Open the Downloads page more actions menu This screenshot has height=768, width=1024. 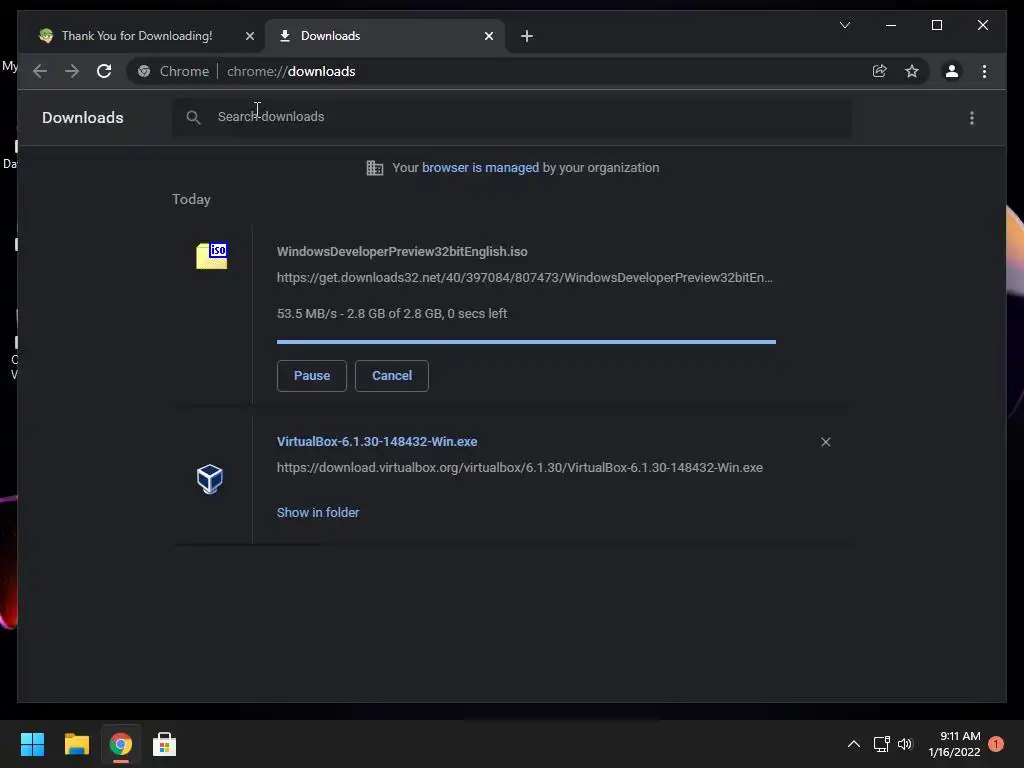point(972,118)
